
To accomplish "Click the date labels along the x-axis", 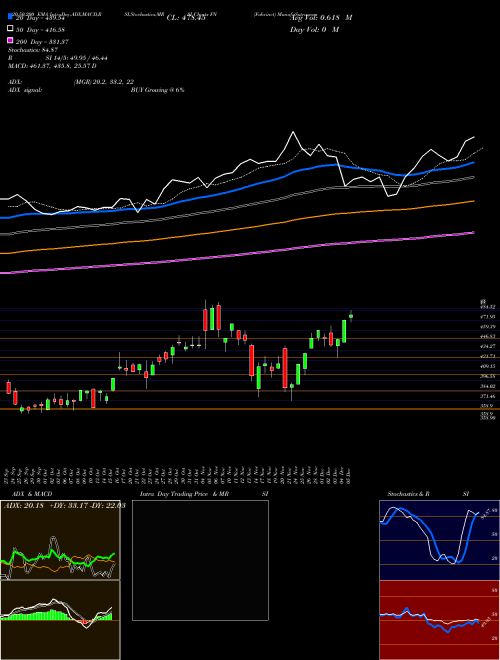I will (178, 475).
